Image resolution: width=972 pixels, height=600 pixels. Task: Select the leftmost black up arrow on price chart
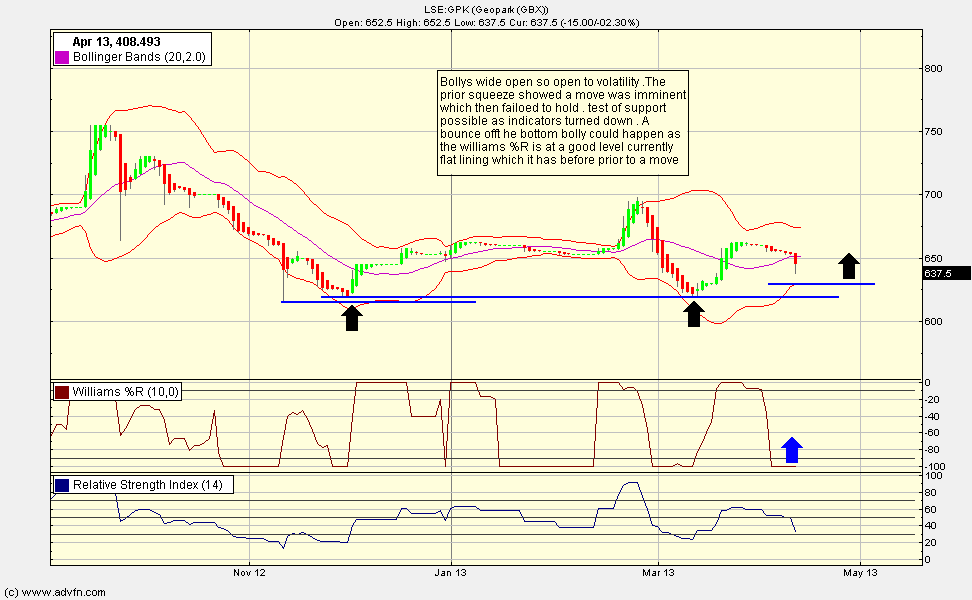coord(352,317)
